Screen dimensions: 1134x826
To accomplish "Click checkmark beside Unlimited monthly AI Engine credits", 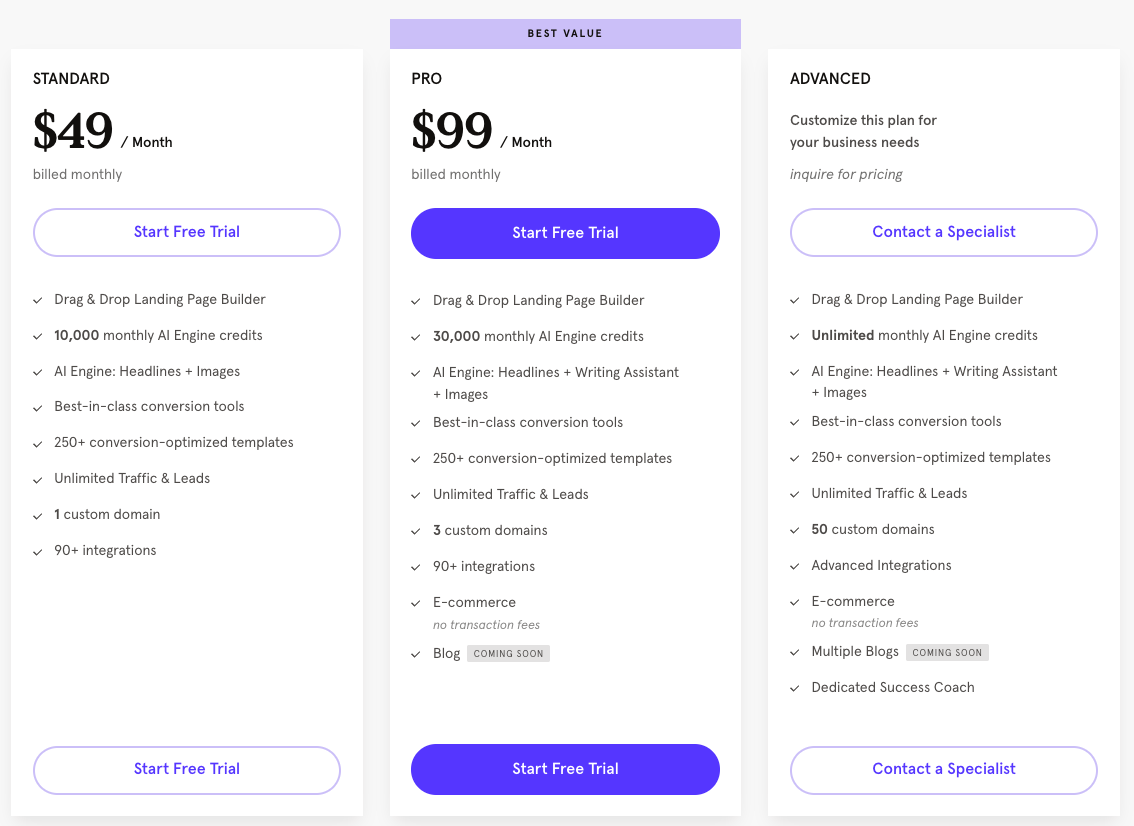I will (795, 336).
